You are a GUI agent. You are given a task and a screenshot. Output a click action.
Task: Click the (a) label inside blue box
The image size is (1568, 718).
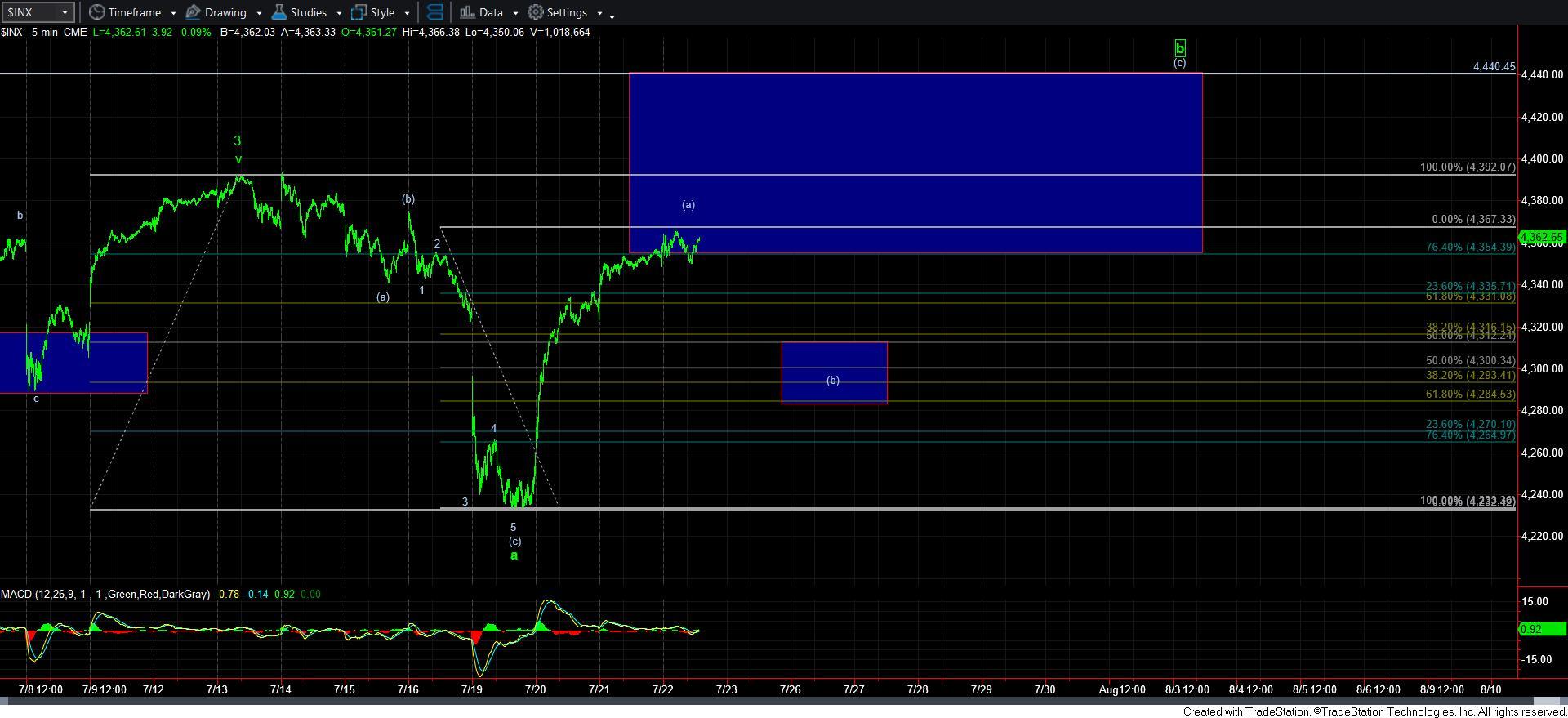pyautogui.click(x=688, y=205)
